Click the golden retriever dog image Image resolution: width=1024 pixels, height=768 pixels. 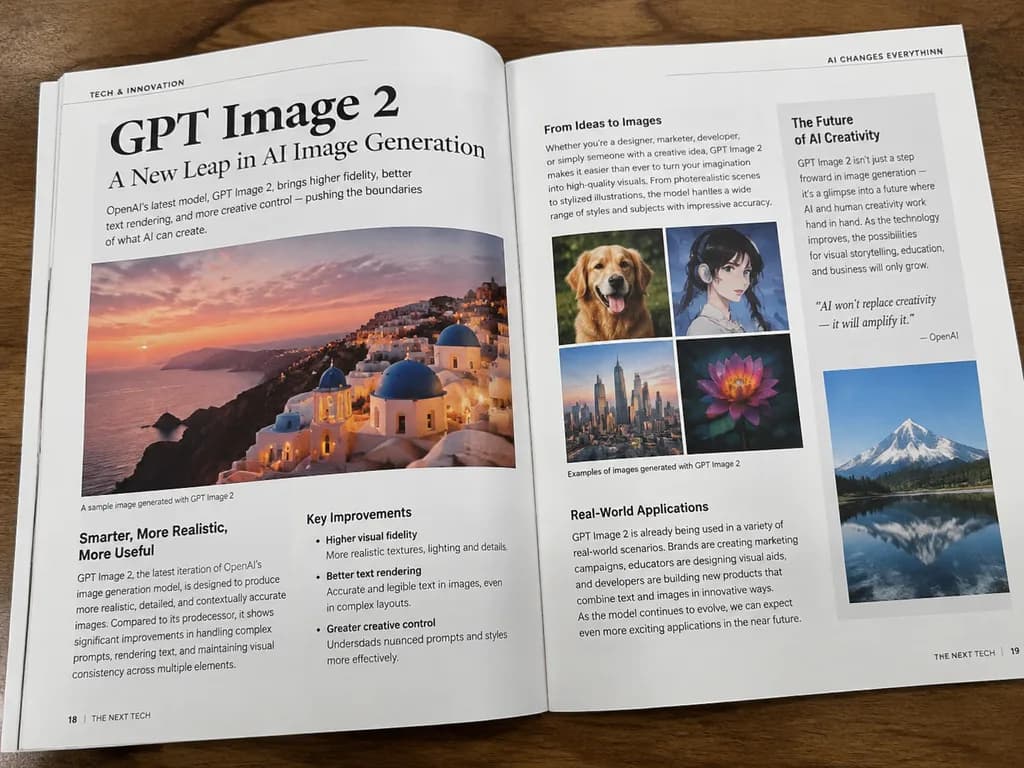click(611, 285)
